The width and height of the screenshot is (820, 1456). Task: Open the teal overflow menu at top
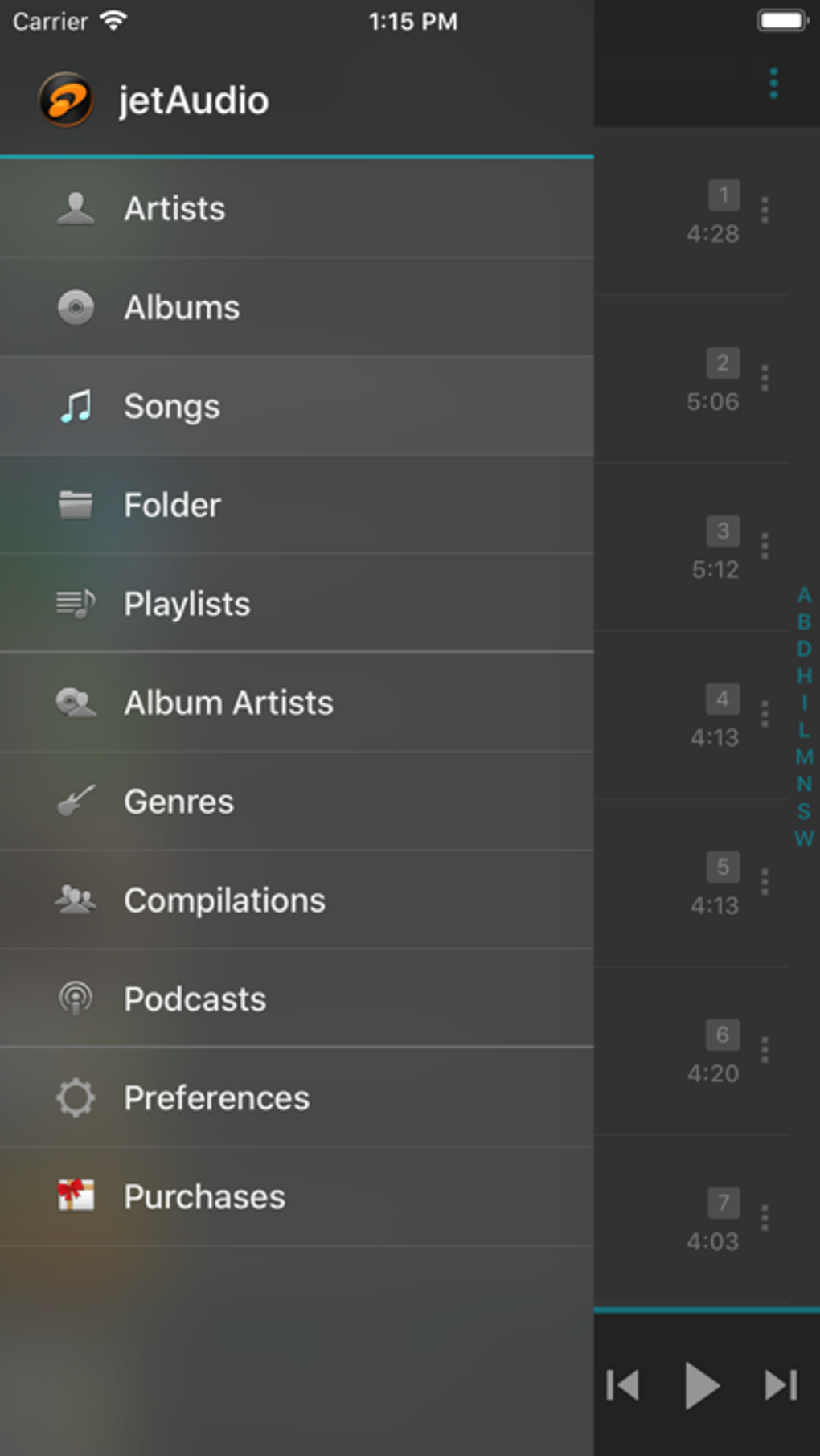point(773,84)
